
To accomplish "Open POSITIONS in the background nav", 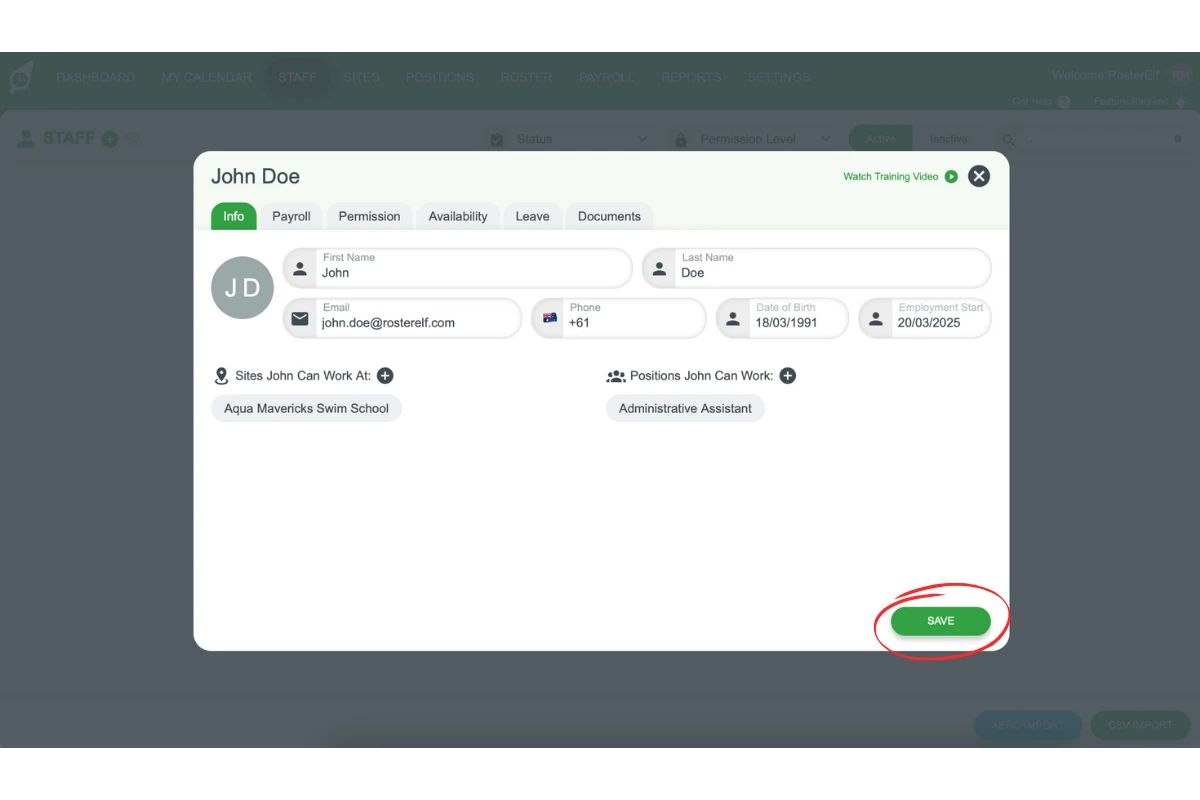I will [440, 77].
